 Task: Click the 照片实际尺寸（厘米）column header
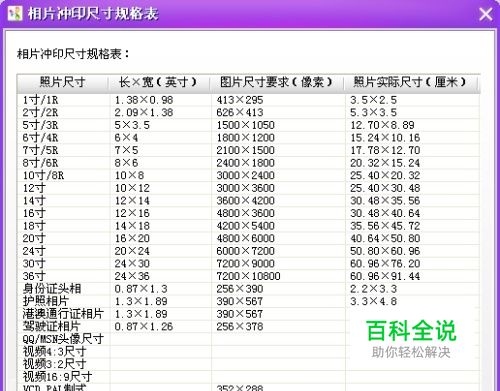[411, 82]
